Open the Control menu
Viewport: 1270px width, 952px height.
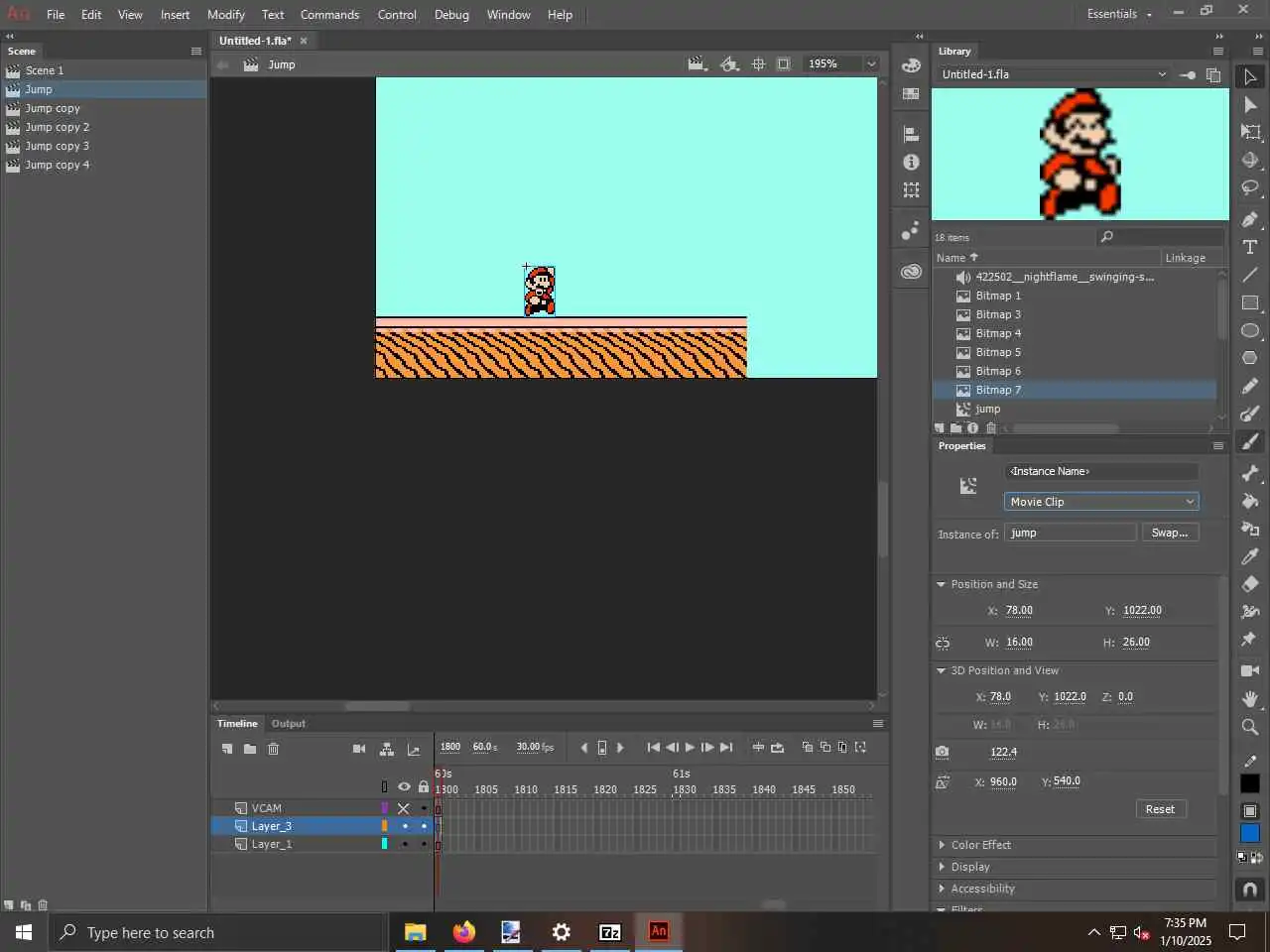tap(397, 15)
